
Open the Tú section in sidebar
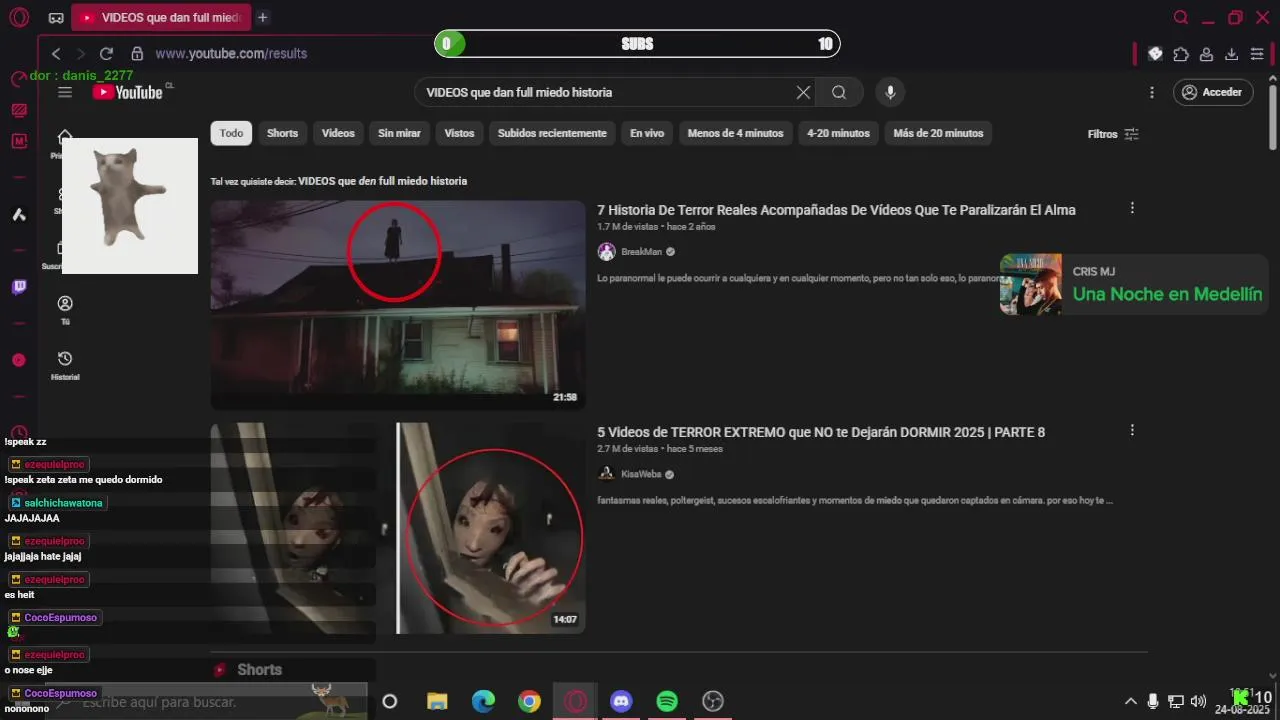point(65,310)
